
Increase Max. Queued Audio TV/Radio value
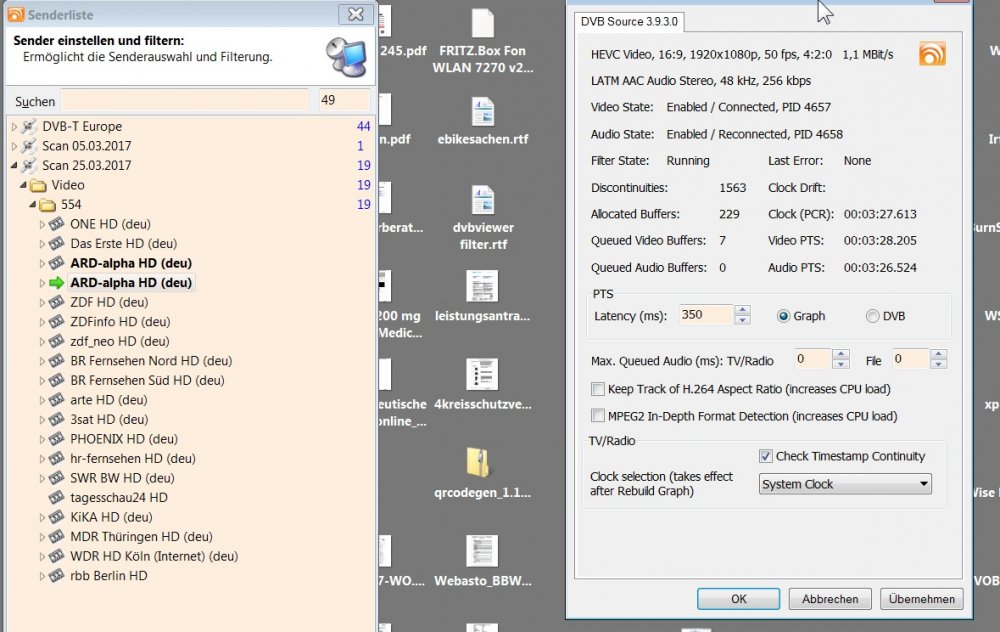coord(841,354)
